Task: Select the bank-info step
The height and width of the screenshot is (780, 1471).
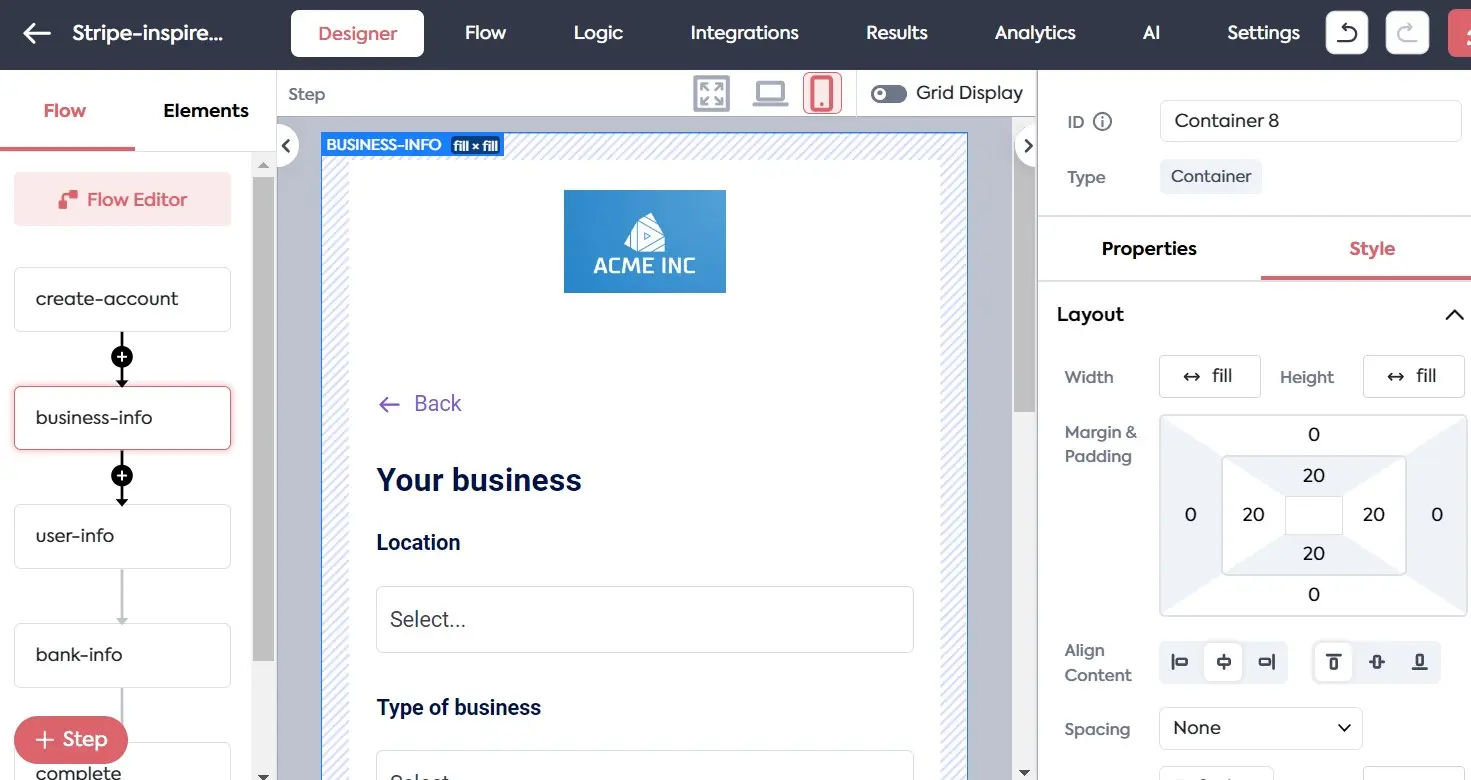Action: click(122, 655)
